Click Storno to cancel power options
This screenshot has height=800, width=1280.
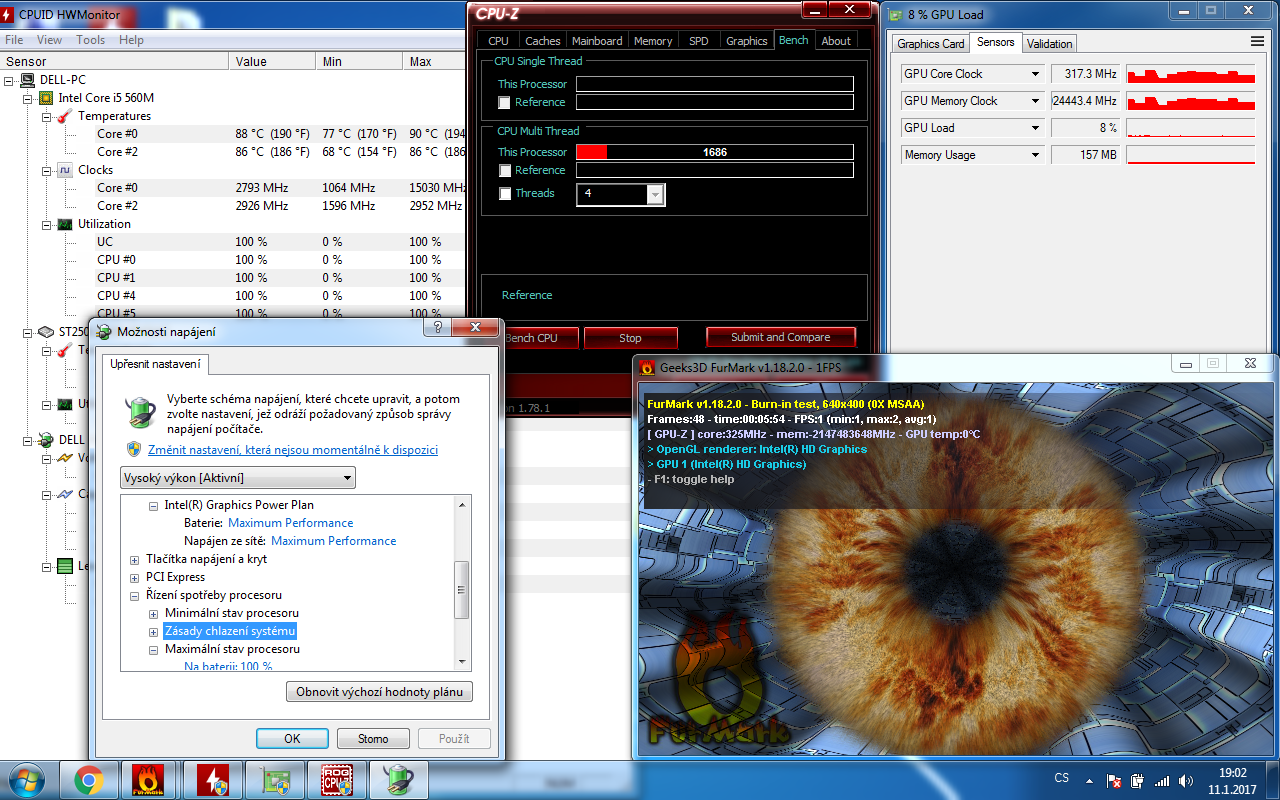click(x=373, y=739)
